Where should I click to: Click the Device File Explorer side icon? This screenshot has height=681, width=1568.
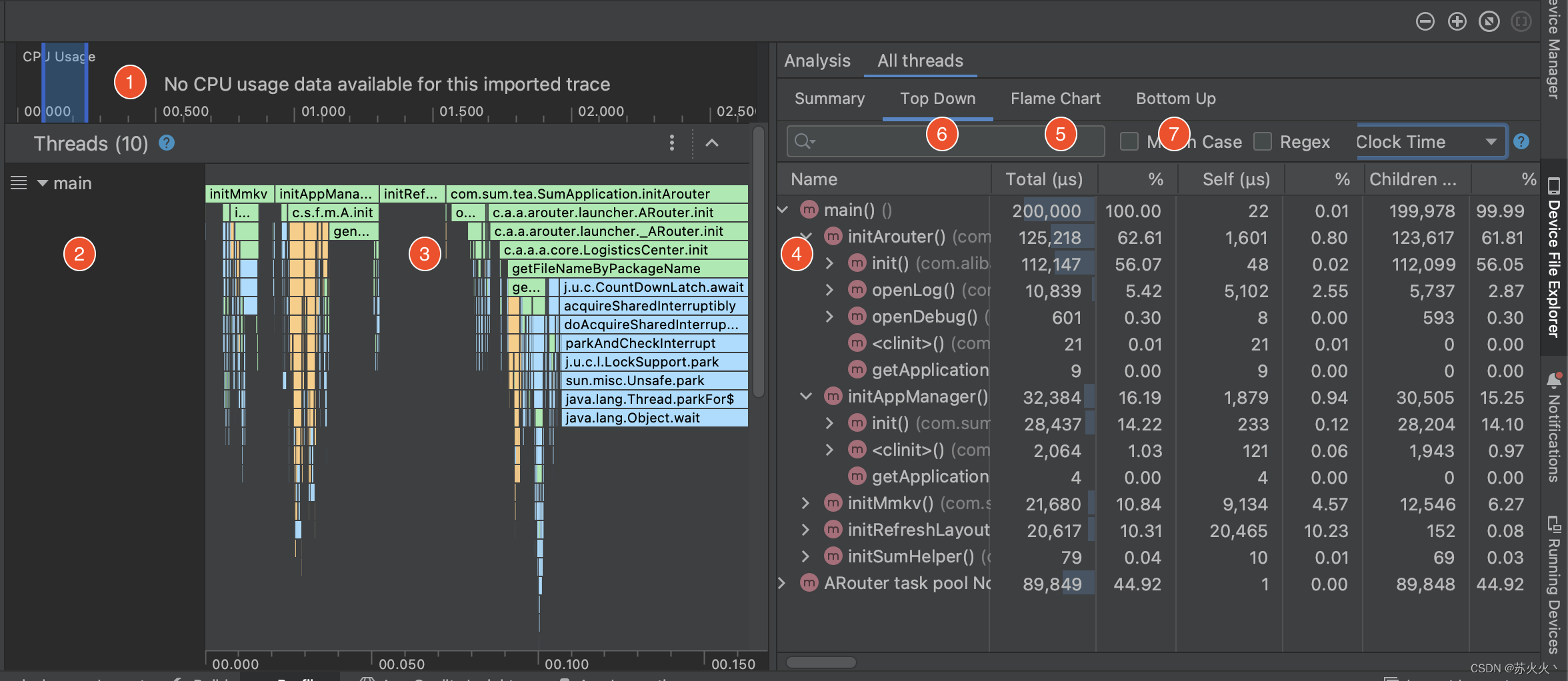1554,185
